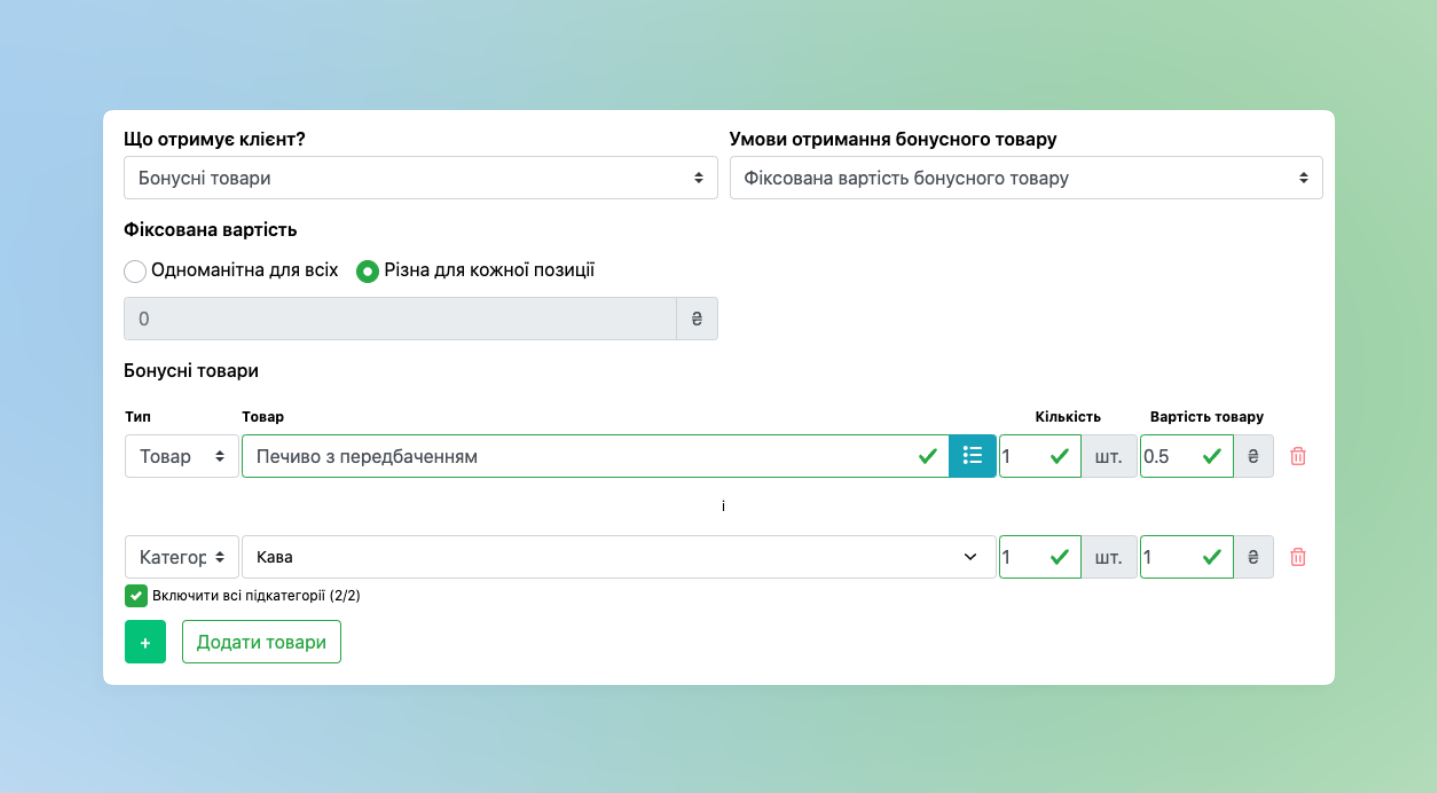Click hryvnia symbol beside fixed value field
Image resolution: width=1437 pixels, height=793 pixels.
(x=697, y=319)
